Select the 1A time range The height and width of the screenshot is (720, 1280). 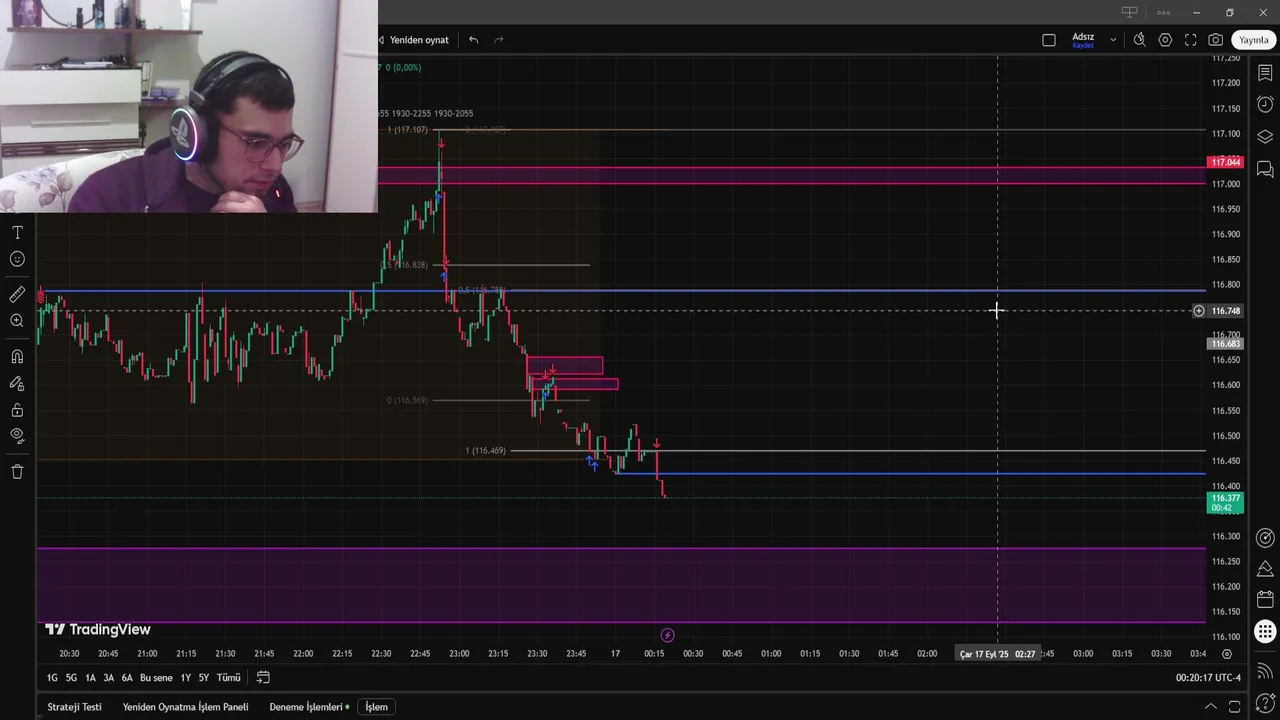click(x=90, y=678)
